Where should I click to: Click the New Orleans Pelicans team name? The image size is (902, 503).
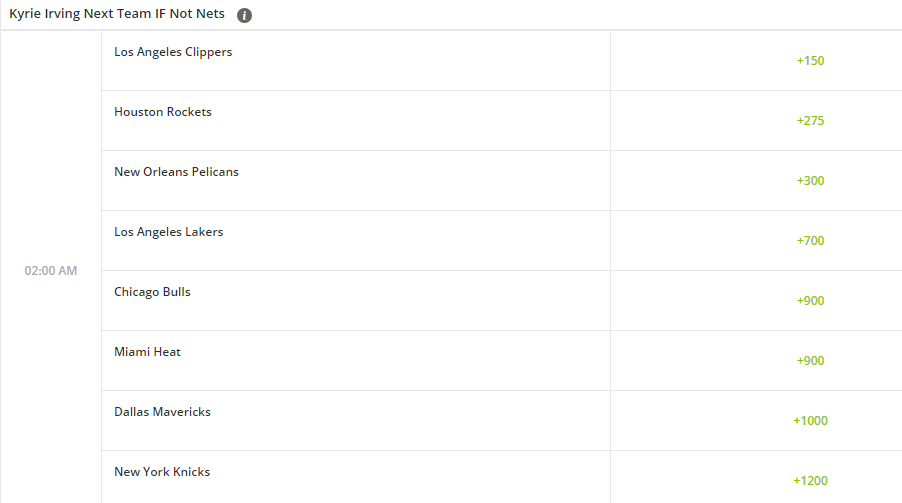(176, 172)
